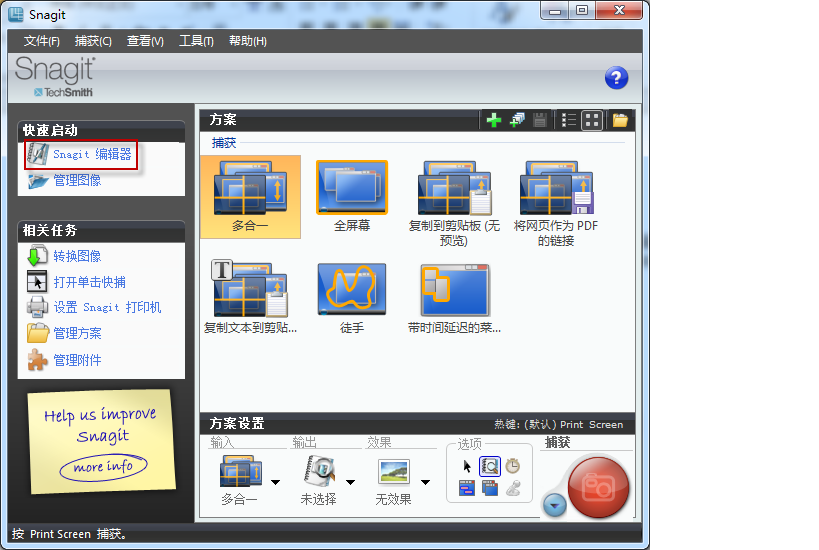Viewport: 819px width, 550px height.
Task: Expand the 输入 capture mode dropdown arrow
Action: 275,482
